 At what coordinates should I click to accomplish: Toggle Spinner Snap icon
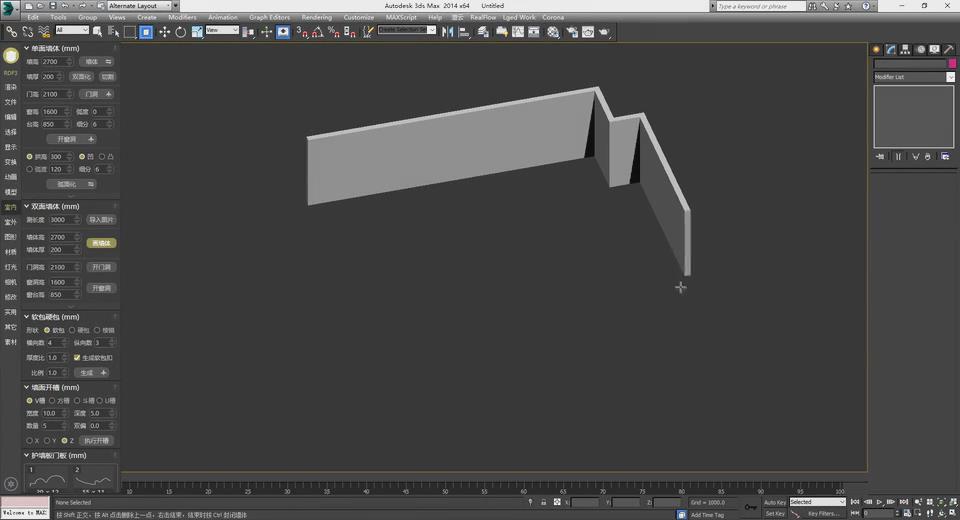[x=350, y=32]
